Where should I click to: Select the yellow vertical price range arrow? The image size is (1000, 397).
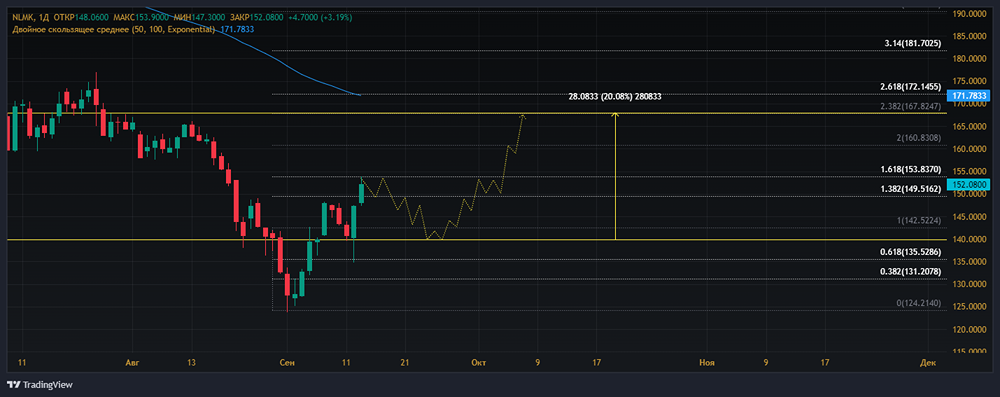point(615,176)
